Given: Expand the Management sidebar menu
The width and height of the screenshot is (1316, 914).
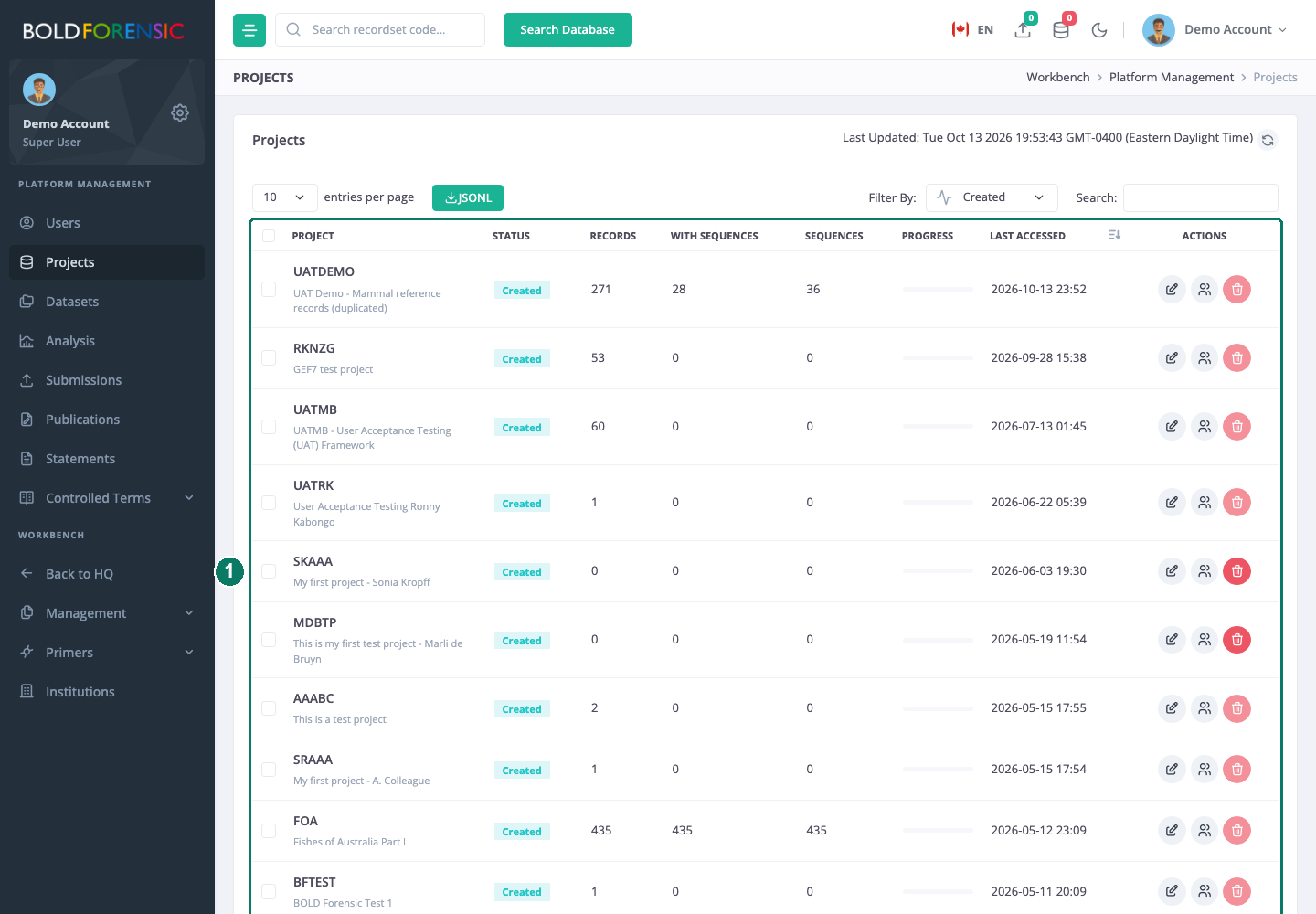Looking at the screenshot, I should coord(107,613).
